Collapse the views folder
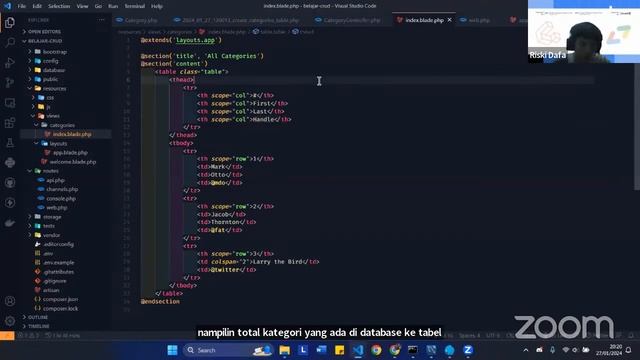This screenshot has width=640, height=360. [53, 116]
